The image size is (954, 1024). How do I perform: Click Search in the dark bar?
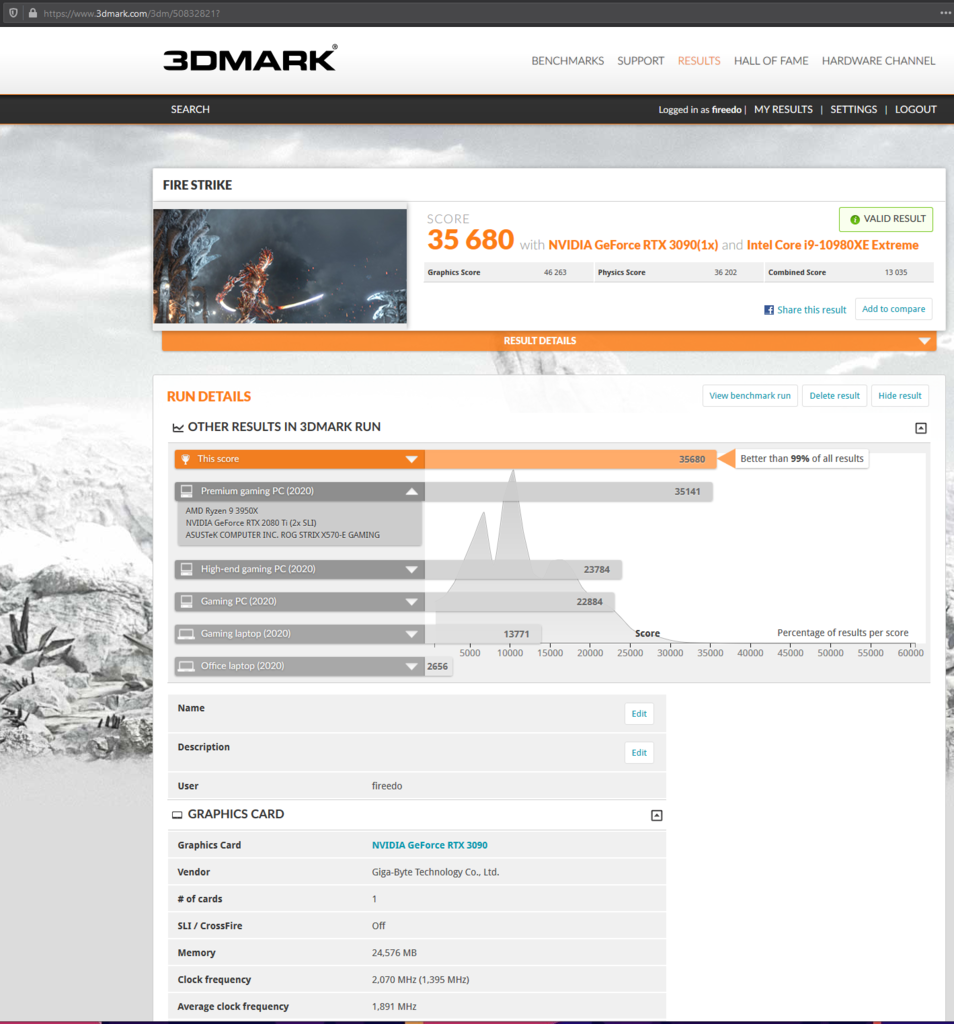tap(190, 109)
